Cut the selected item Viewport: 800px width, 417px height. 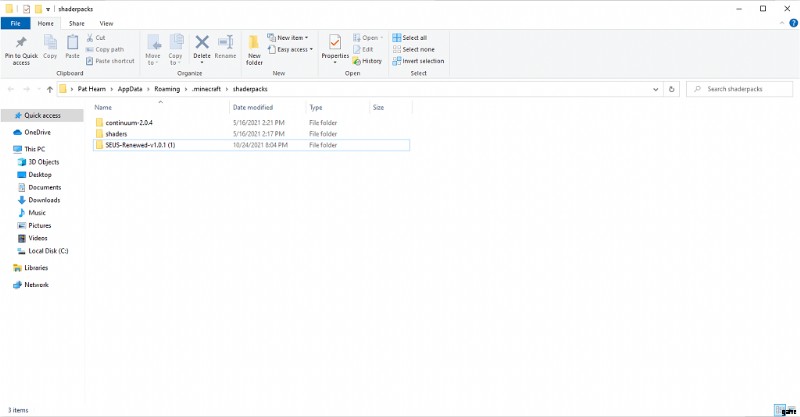click(x=95, y=38)
